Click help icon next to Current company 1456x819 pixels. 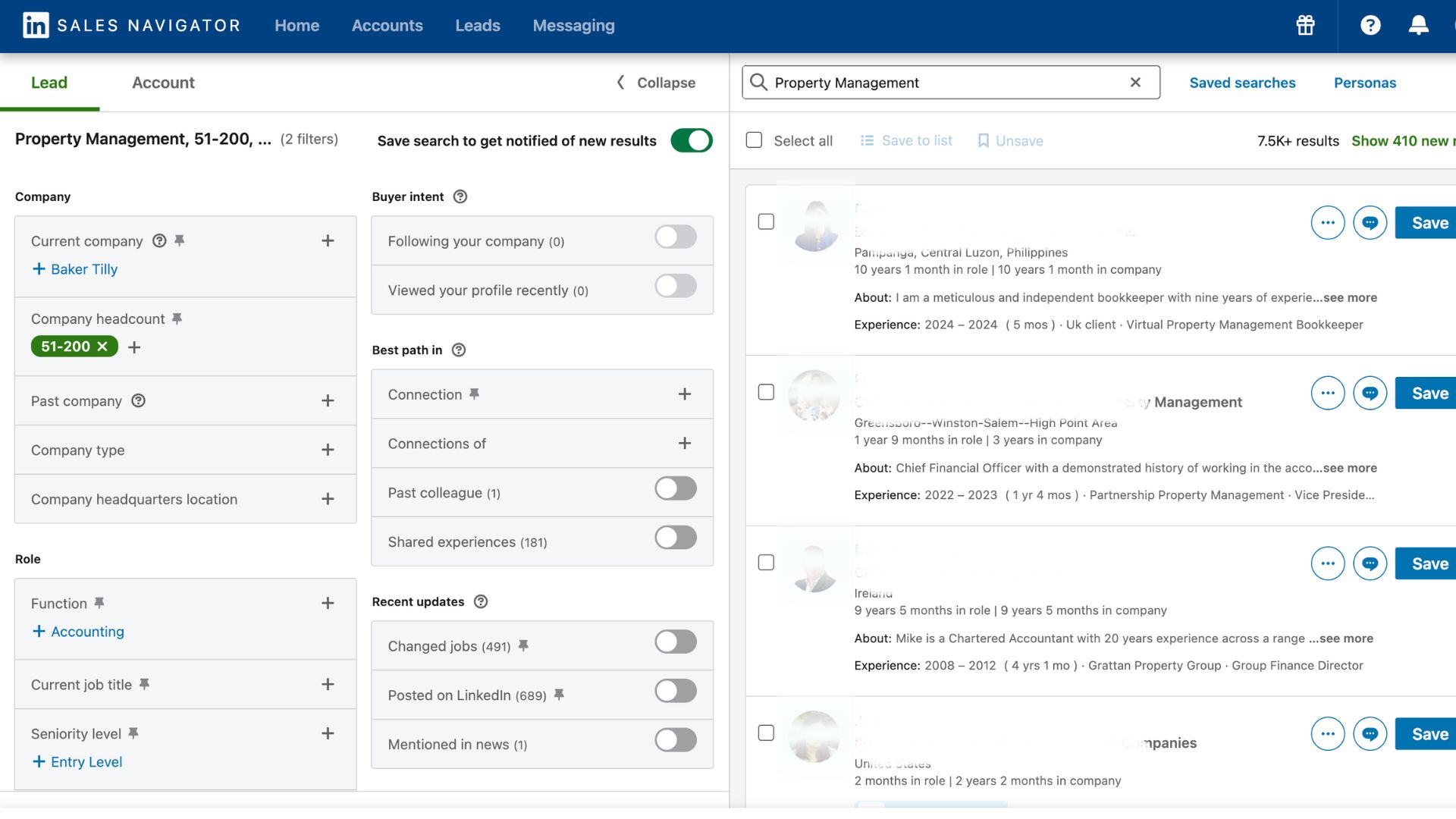[159, 240]
